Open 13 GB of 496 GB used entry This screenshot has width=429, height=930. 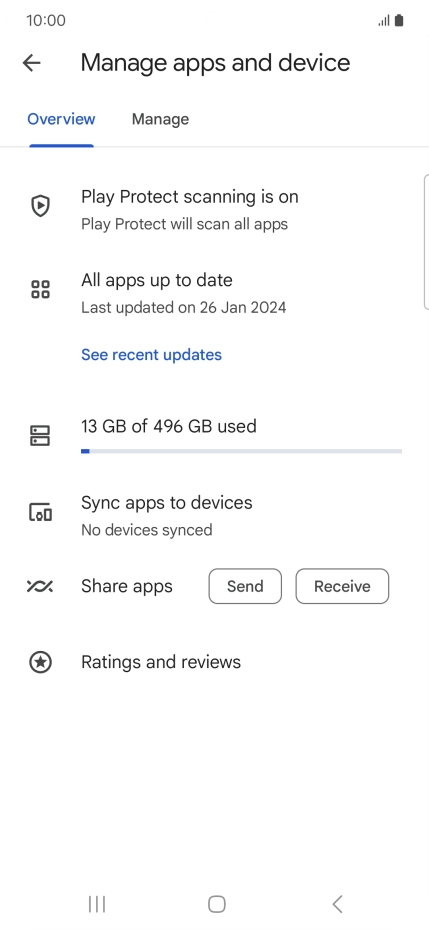point(214,438)
